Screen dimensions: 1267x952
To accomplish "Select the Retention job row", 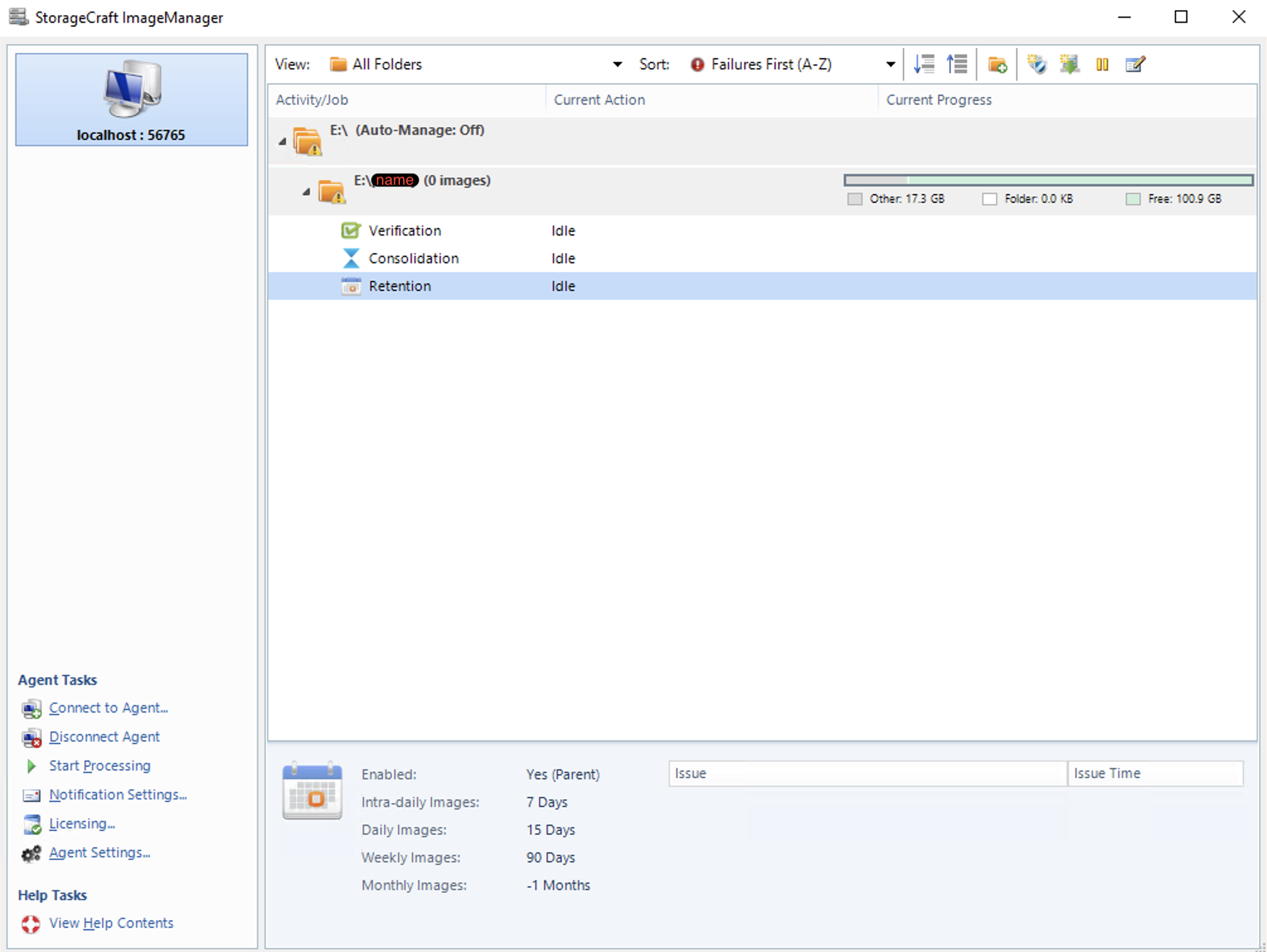I will point(763,286).
